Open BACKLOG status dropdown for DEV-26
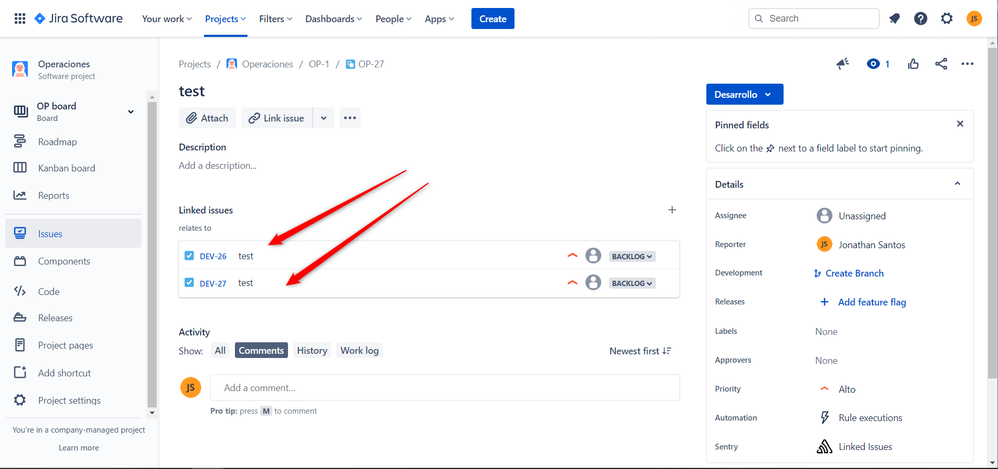 click(632, 256)
